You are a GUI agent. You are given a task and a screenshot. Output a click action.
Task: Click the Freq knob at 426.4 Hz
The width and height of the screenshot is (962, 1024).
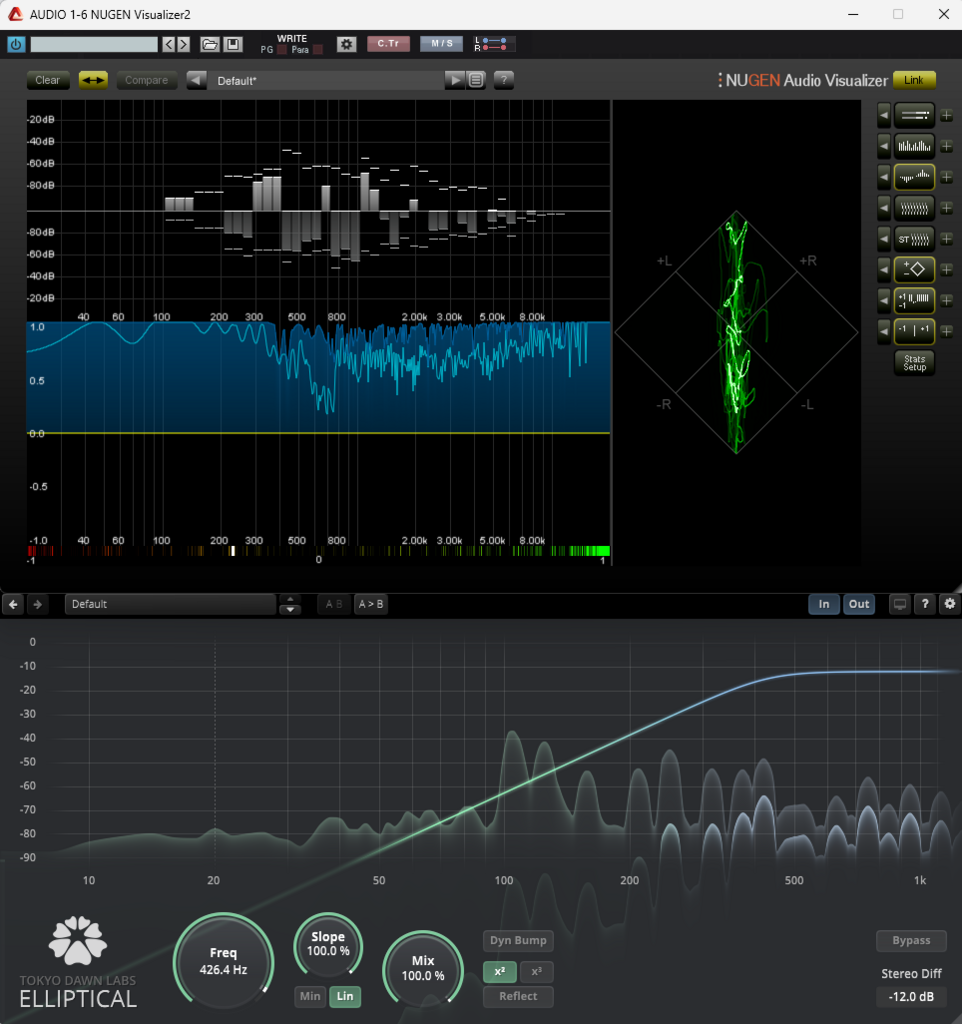(223, 962)
